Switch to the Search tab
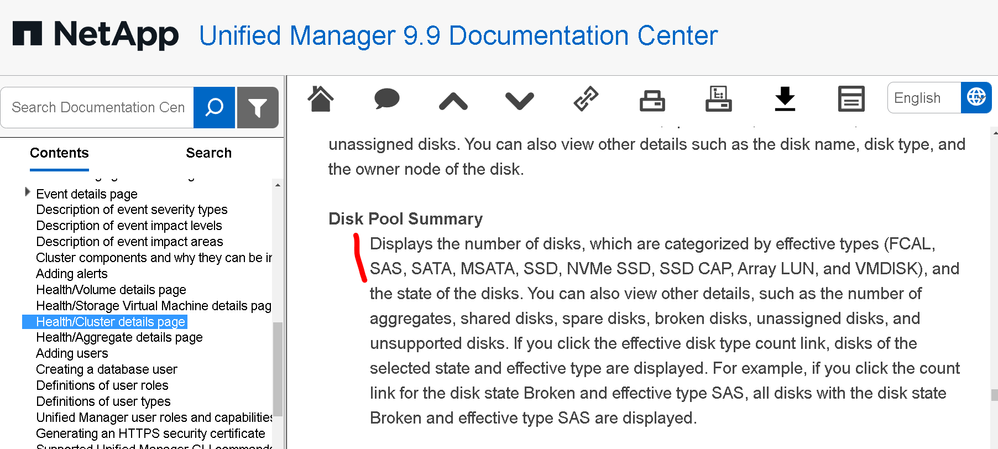Viewport: 998px width, 449px height. tap(208, 153)
